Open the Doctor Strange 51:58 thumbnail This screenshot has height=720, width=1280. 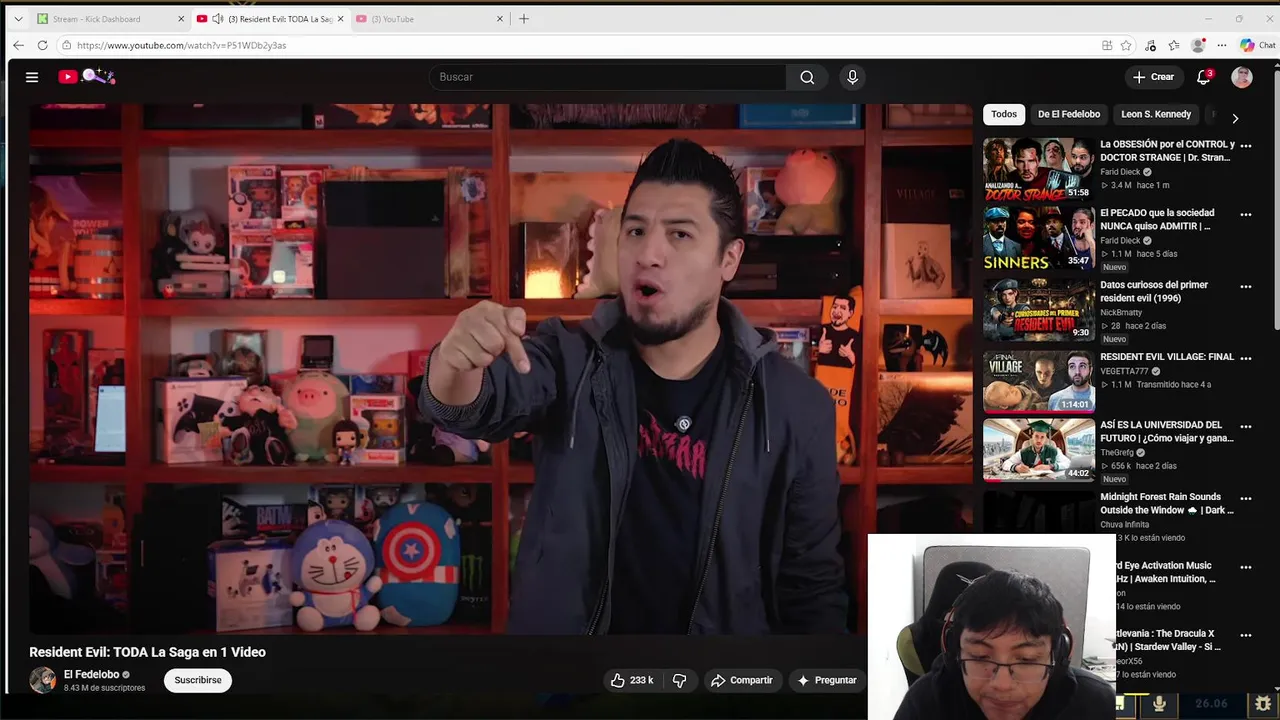[1039, 169]
